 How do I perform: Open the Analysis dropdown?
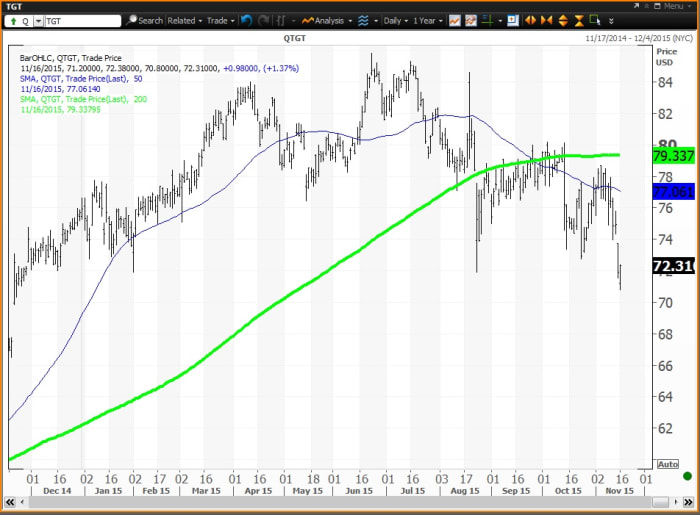[327, 21]
